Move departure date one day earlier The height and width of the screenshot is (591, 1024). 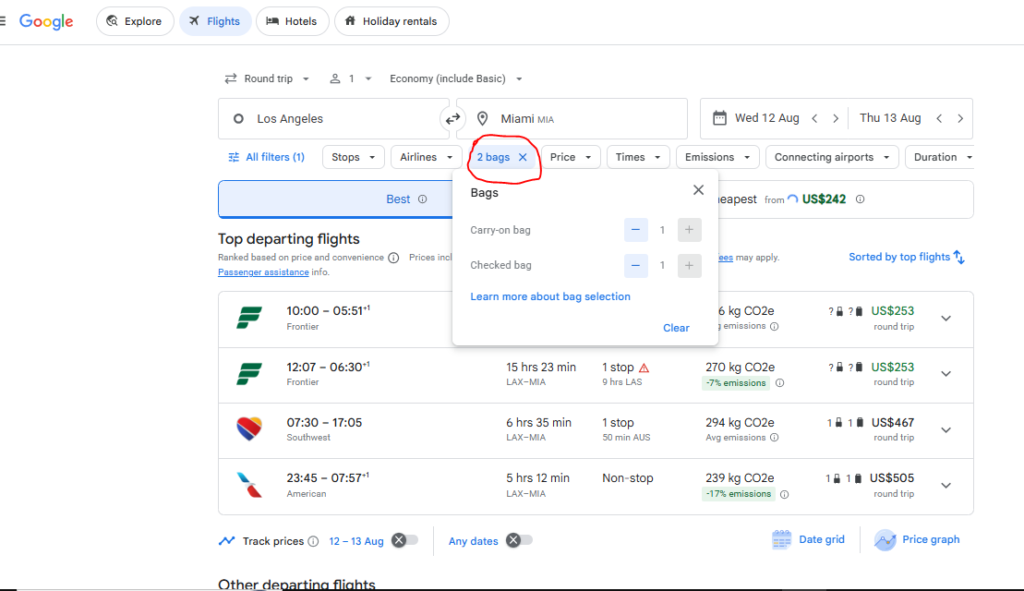814,118
